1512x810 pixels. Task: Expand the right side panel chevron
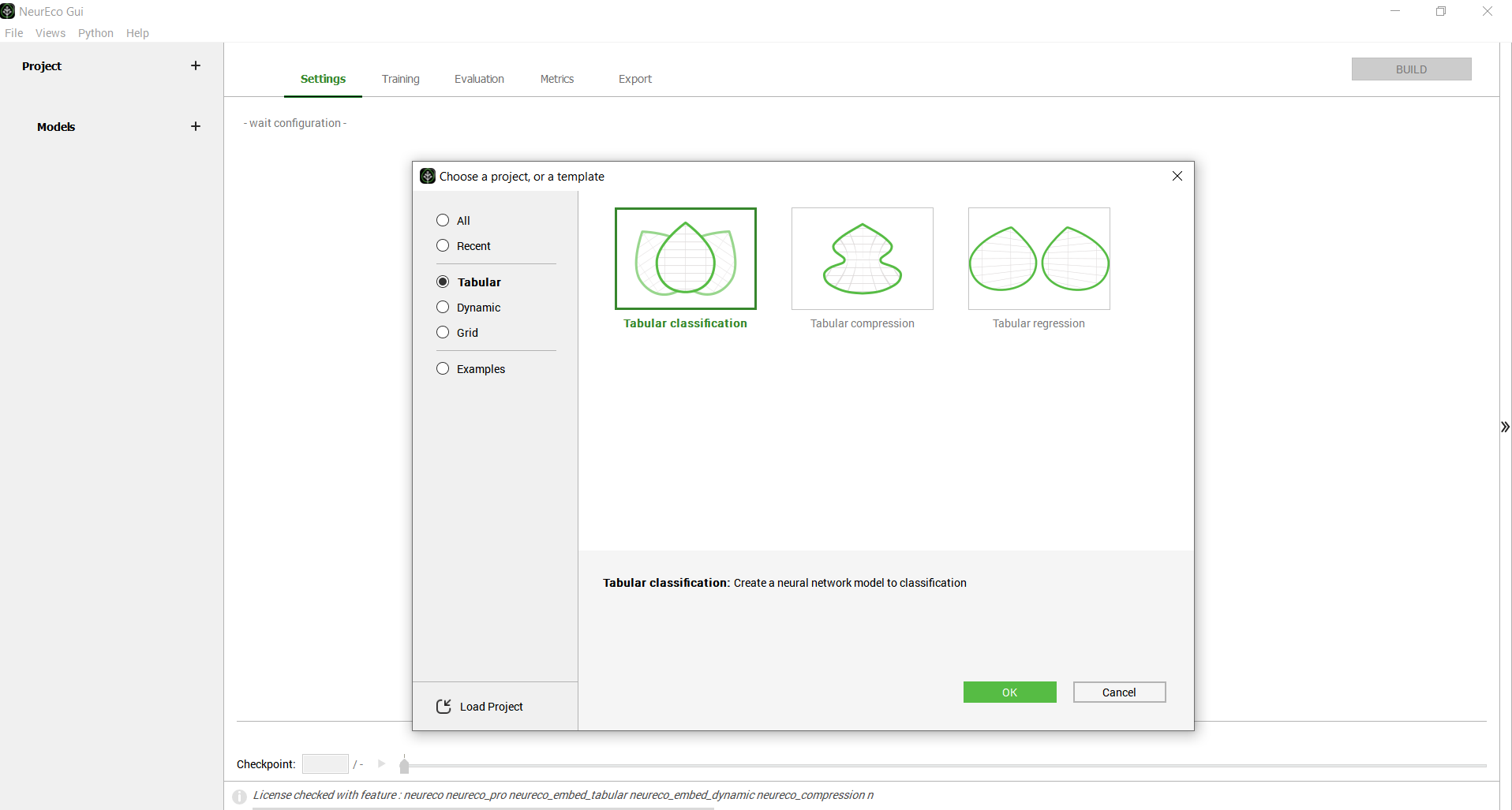(x=1505, y=427)
